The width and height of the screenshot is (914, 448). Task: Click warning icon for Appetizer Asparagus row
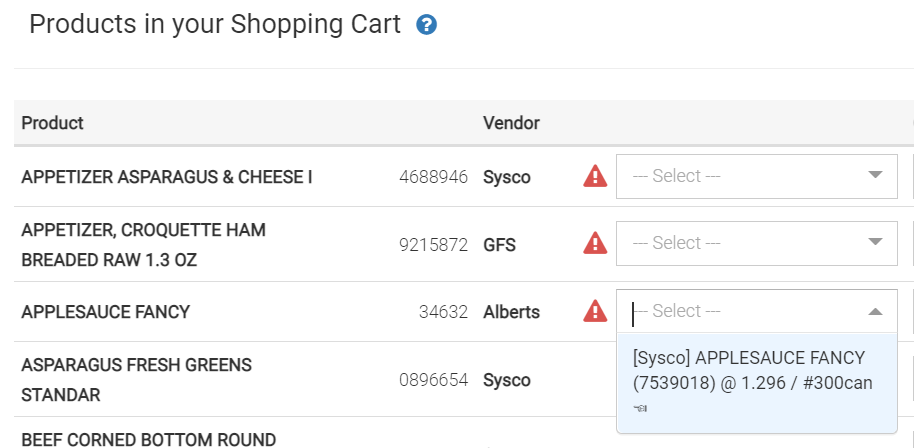[595, 177]
